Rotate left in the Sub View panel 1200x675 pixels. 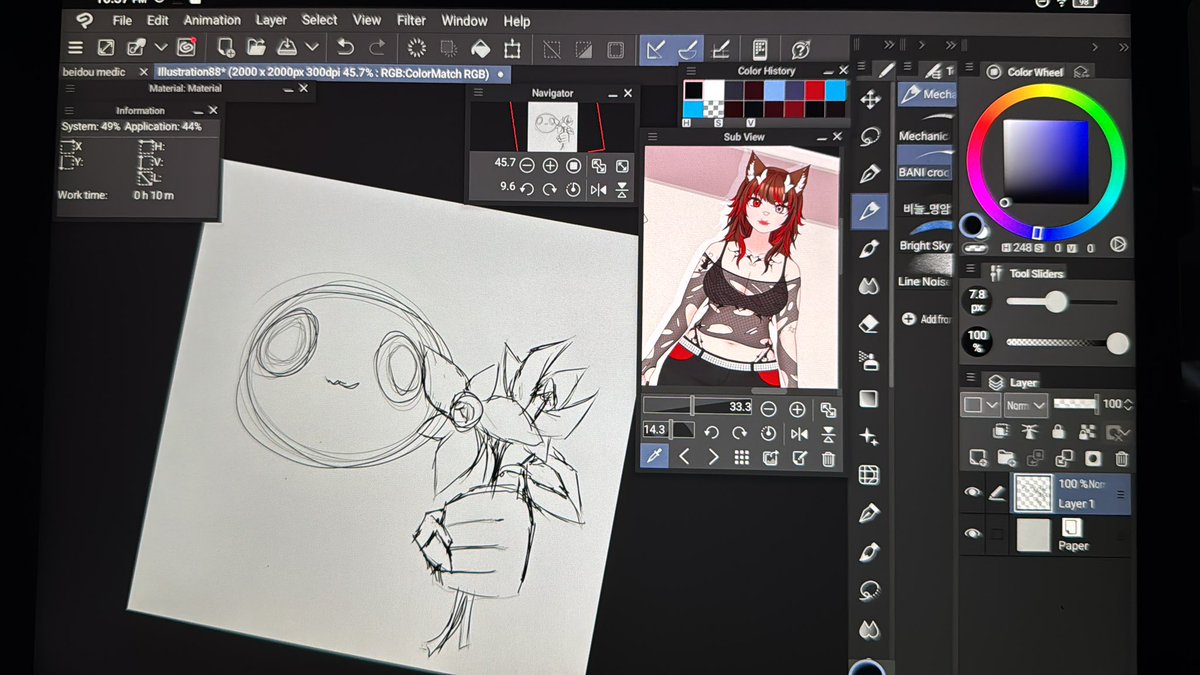pos(711,433)
